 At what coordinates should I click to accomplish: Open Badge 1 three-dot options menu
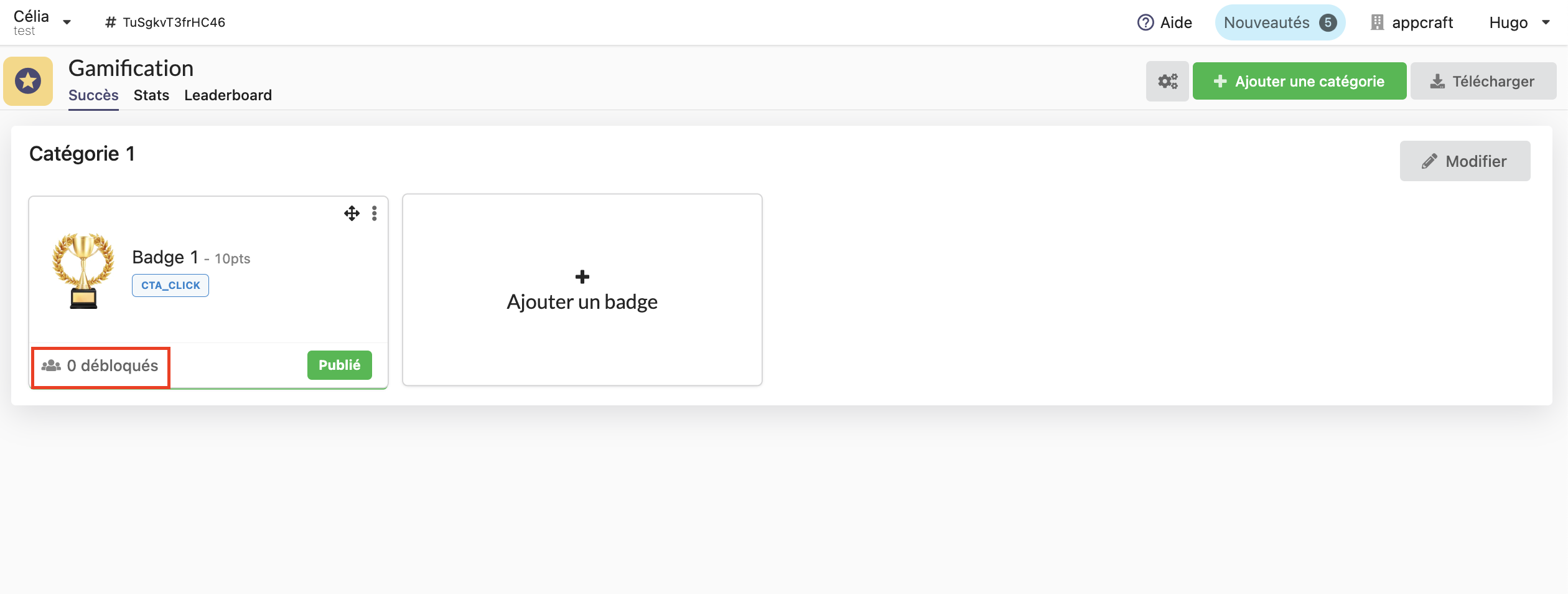[x=375, y=214]
